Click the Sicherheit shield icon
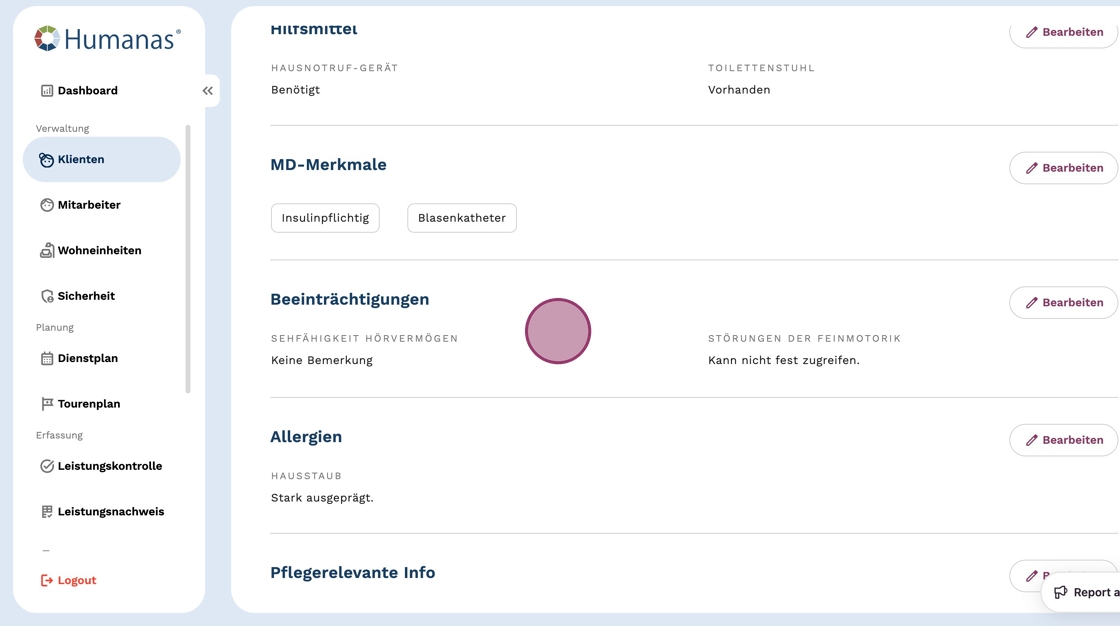The height and width of the screenshot is (626, 1120). tap(47, 296)
